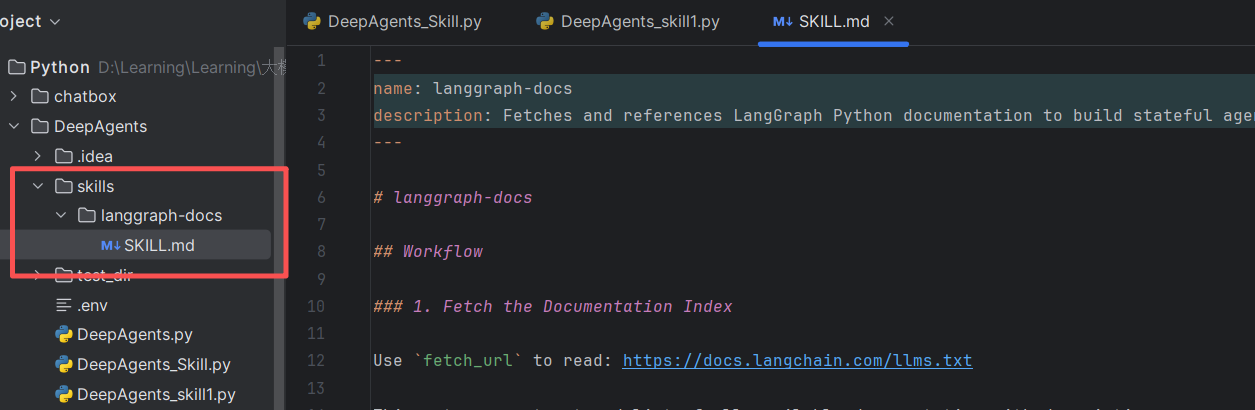1255x410 pixels.
Task: Click the Markdown icon on SKILL.md tab
Action: pyautogui.click(x=782, y=21)
